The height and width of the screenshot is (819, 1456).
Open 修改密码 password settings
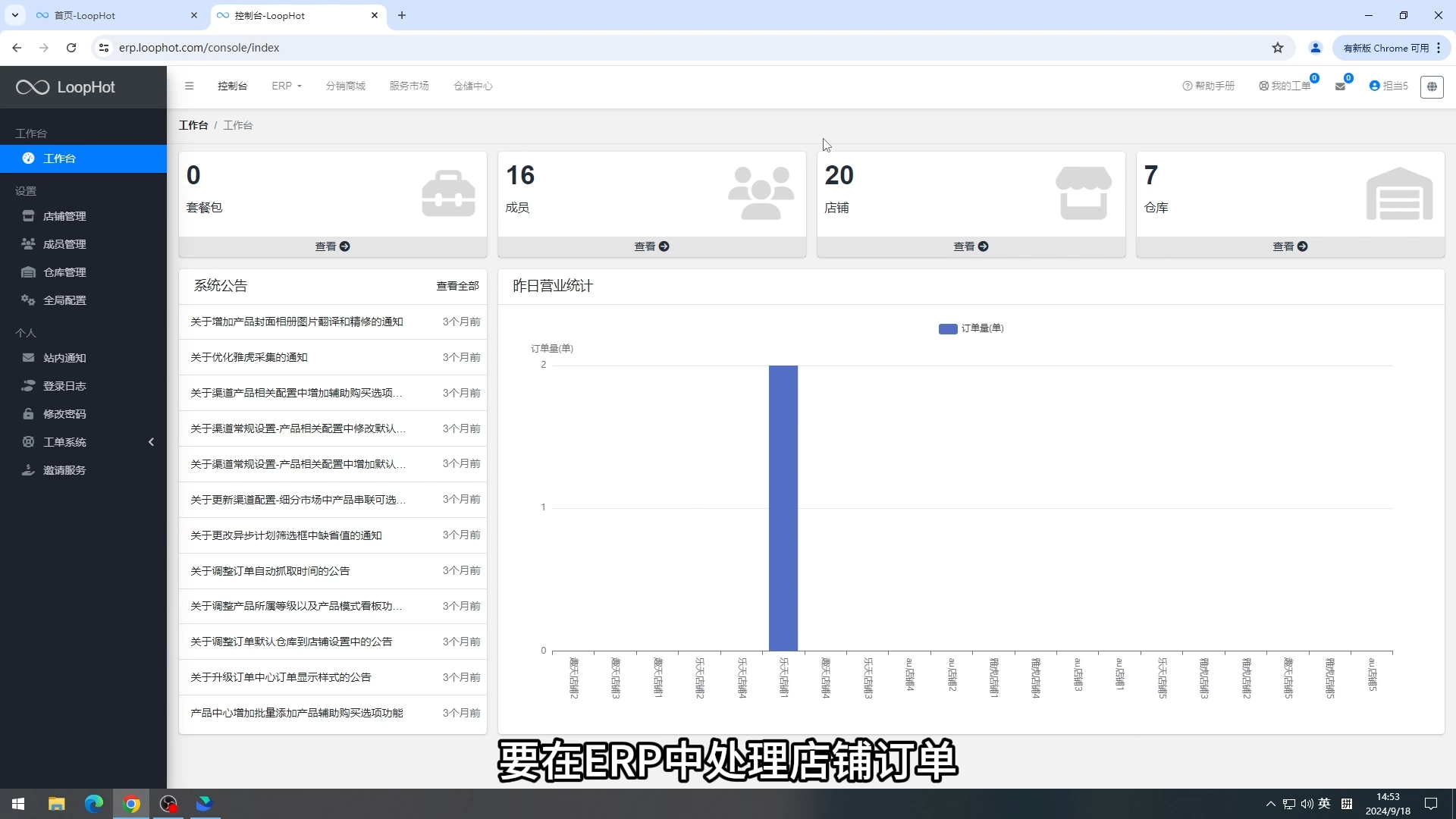coord(64,413)
